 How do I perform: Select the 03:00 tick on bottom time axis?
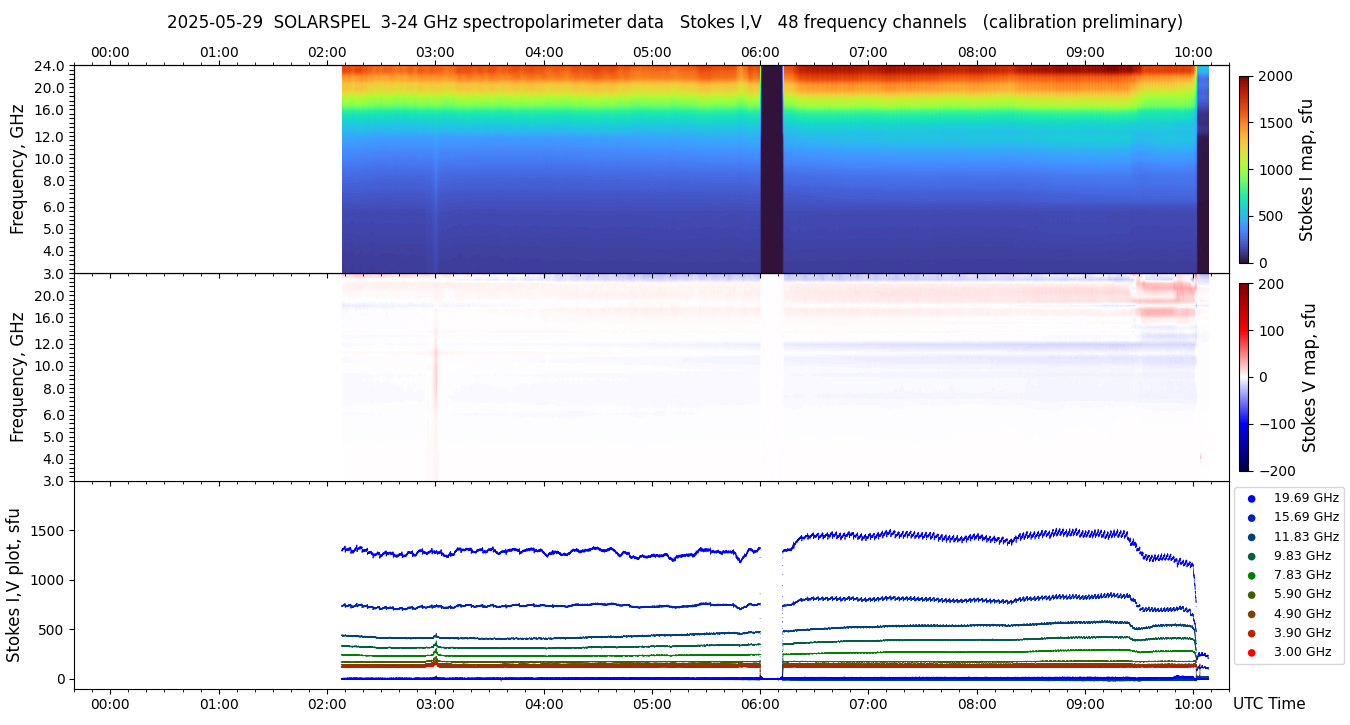(435, 704)
